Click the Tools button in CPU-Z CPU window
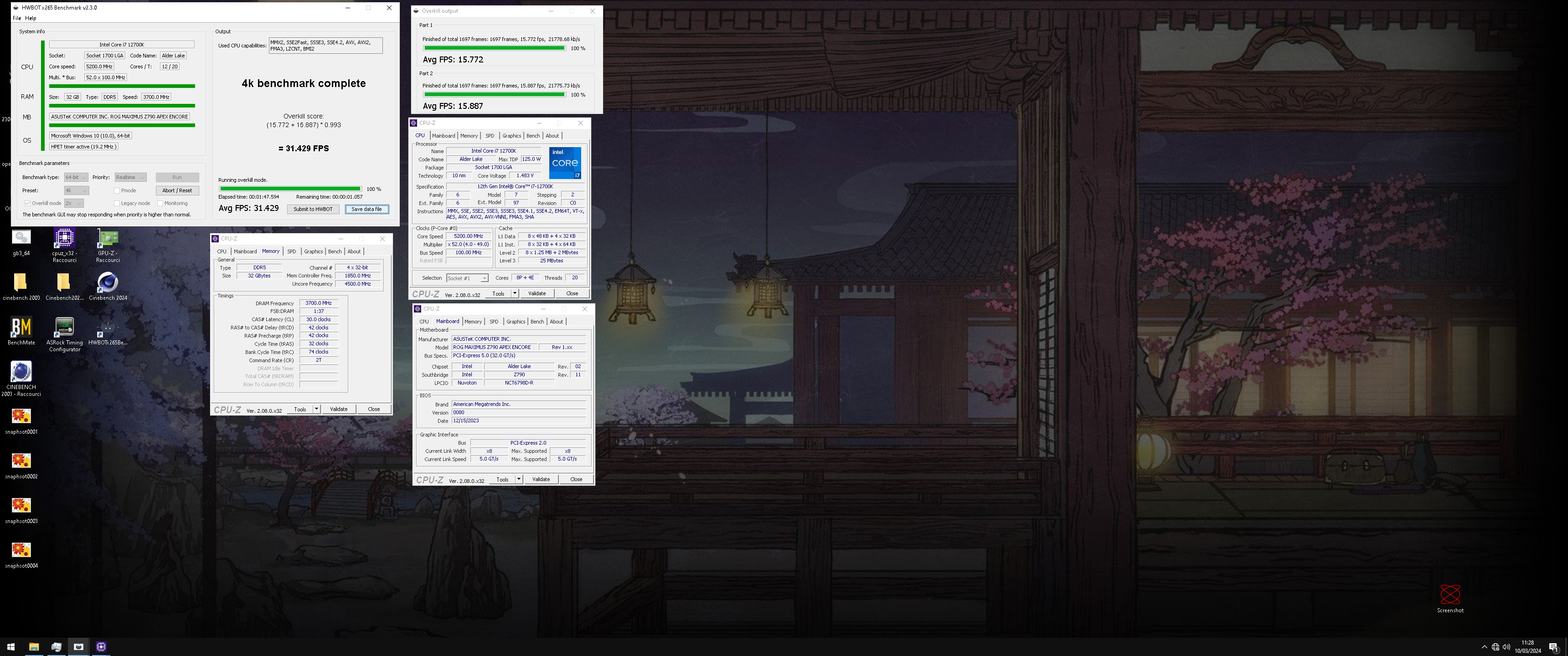Screen dimensions: 1568x656 (499, 293)
